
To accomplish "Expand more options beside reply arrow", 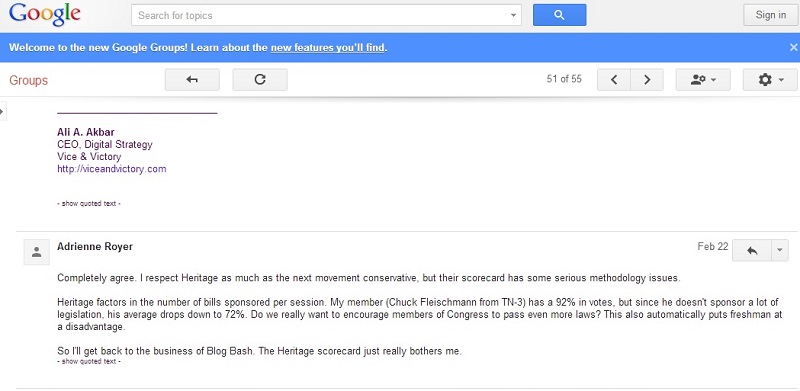I will (780, 250).
